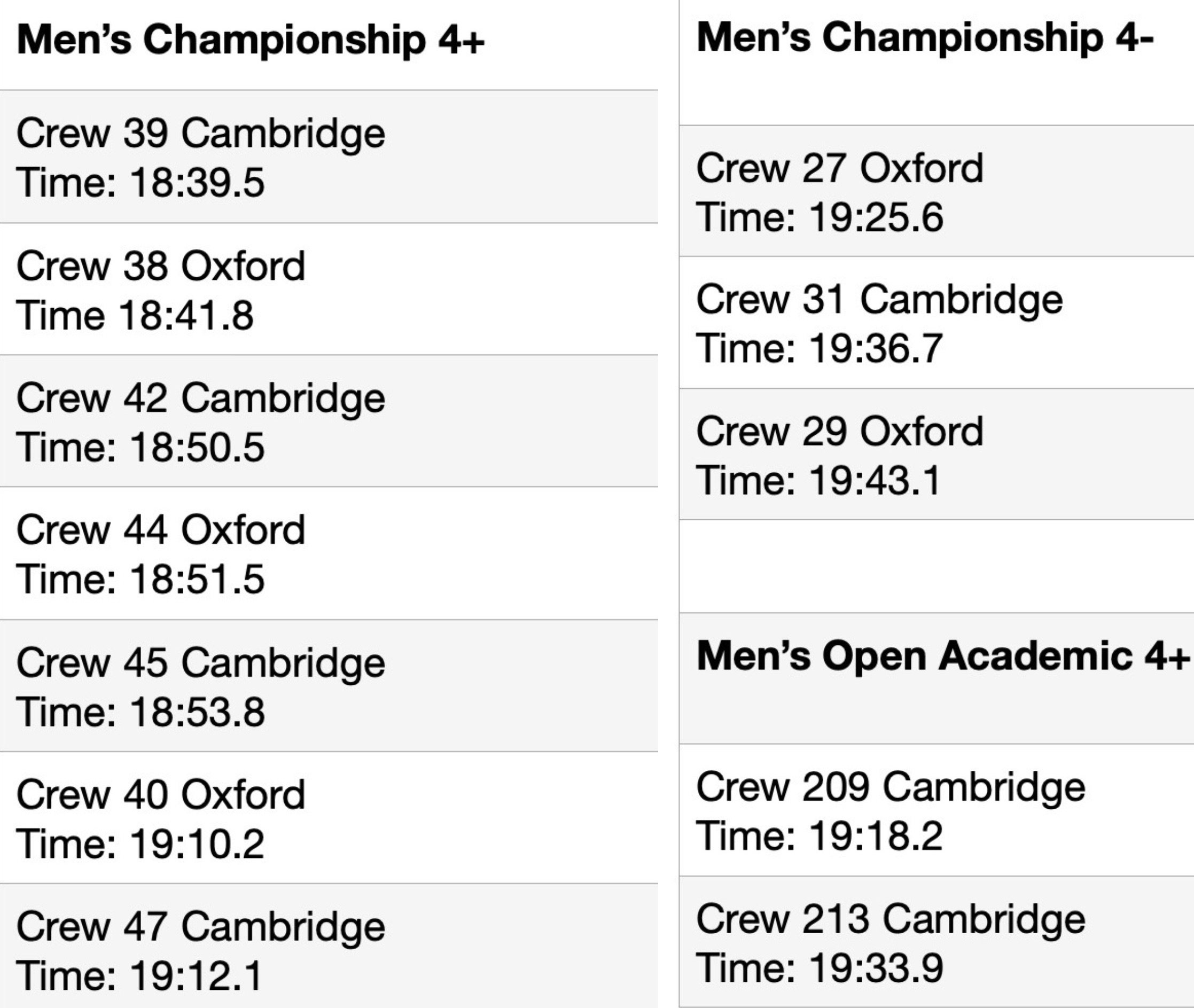Click the time 19:10.2

(197, 844)
